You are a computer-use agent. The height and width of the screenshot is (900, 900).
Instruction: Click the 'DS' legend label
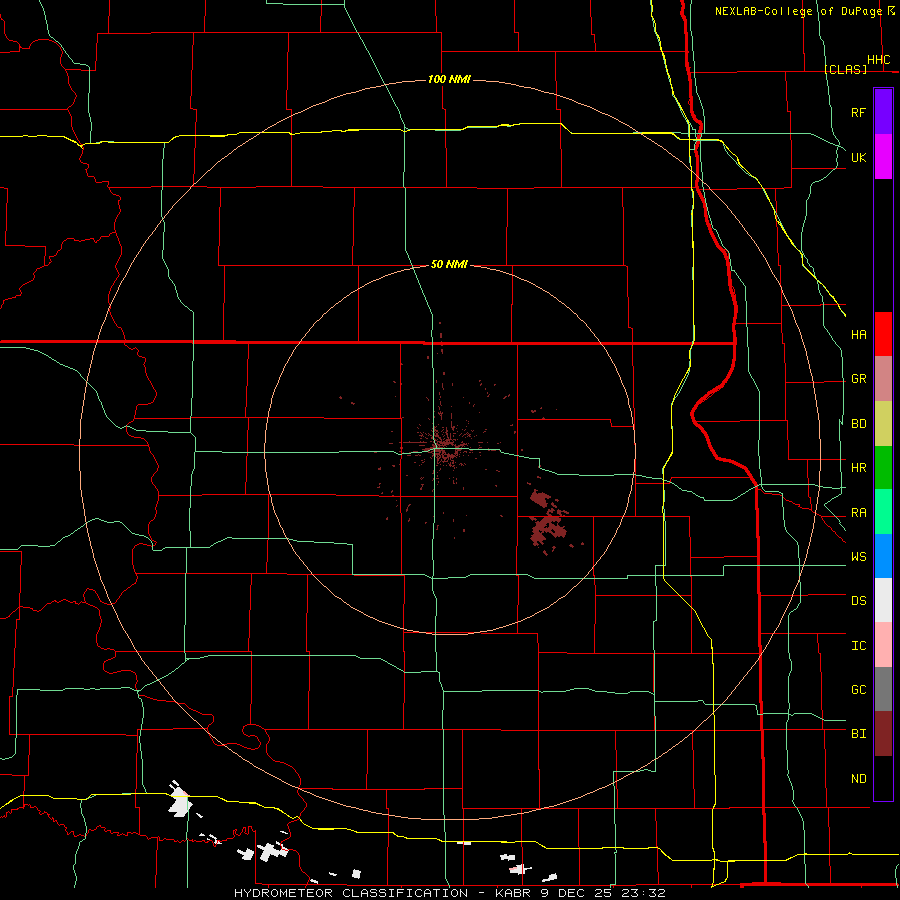coord(859,601)
